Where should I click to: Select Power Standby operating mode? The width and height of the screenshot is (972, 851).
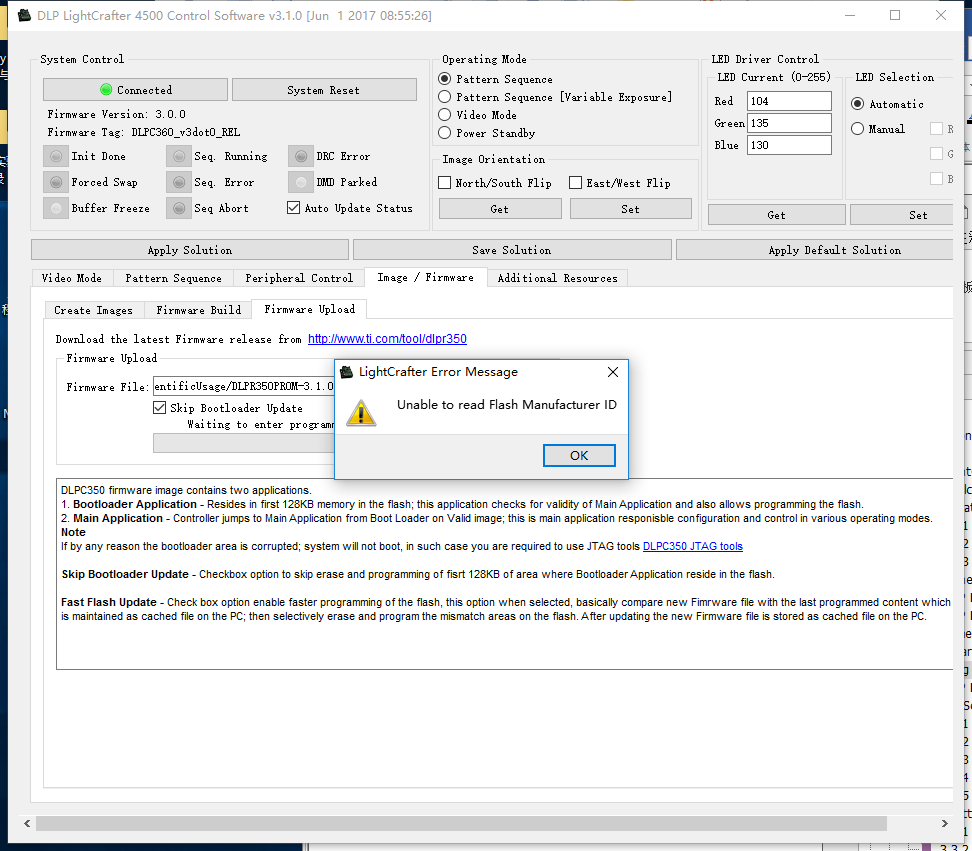pos(444,133)
